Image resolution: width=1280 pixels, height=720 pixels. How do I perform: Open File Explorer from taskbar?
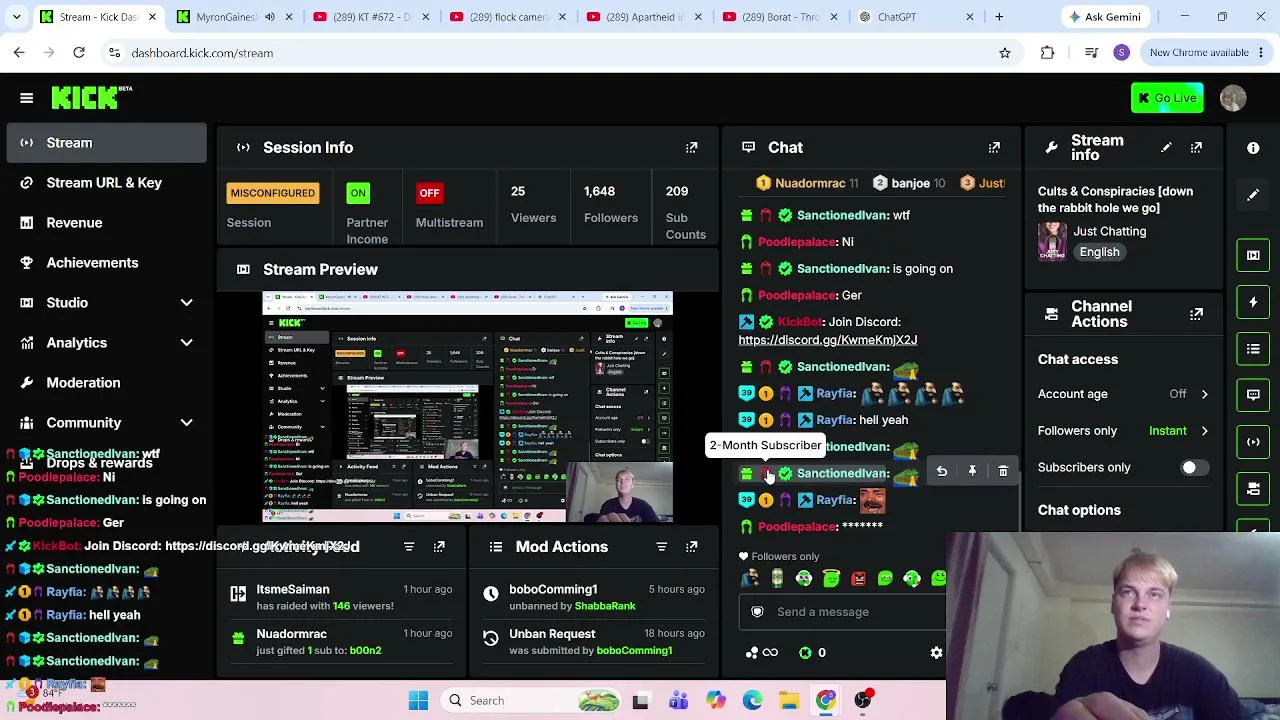click(x=789, y=701)
